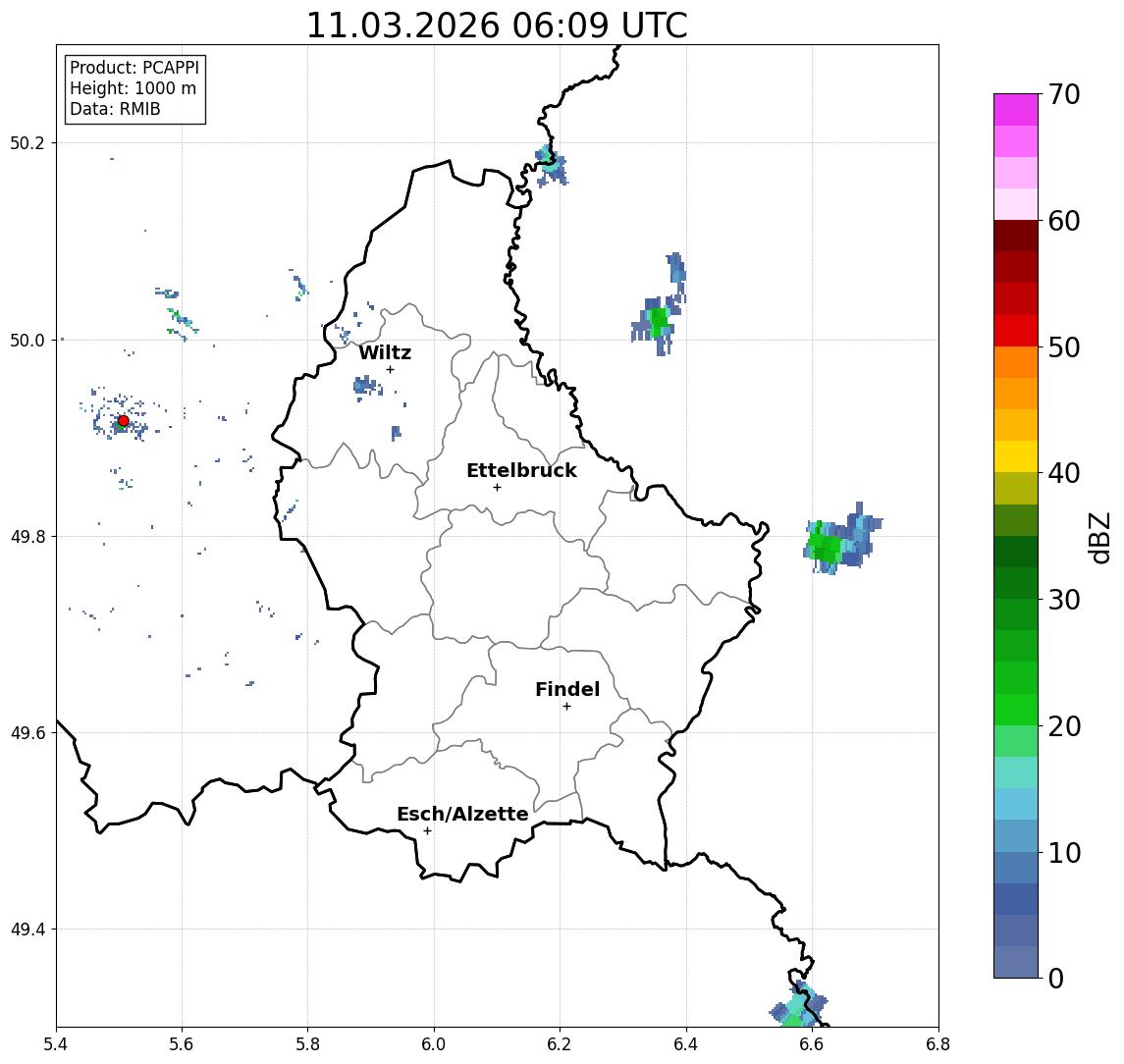Click the longitude label 6.2
This screenshot has width=1124, height=1064.
560,1044
